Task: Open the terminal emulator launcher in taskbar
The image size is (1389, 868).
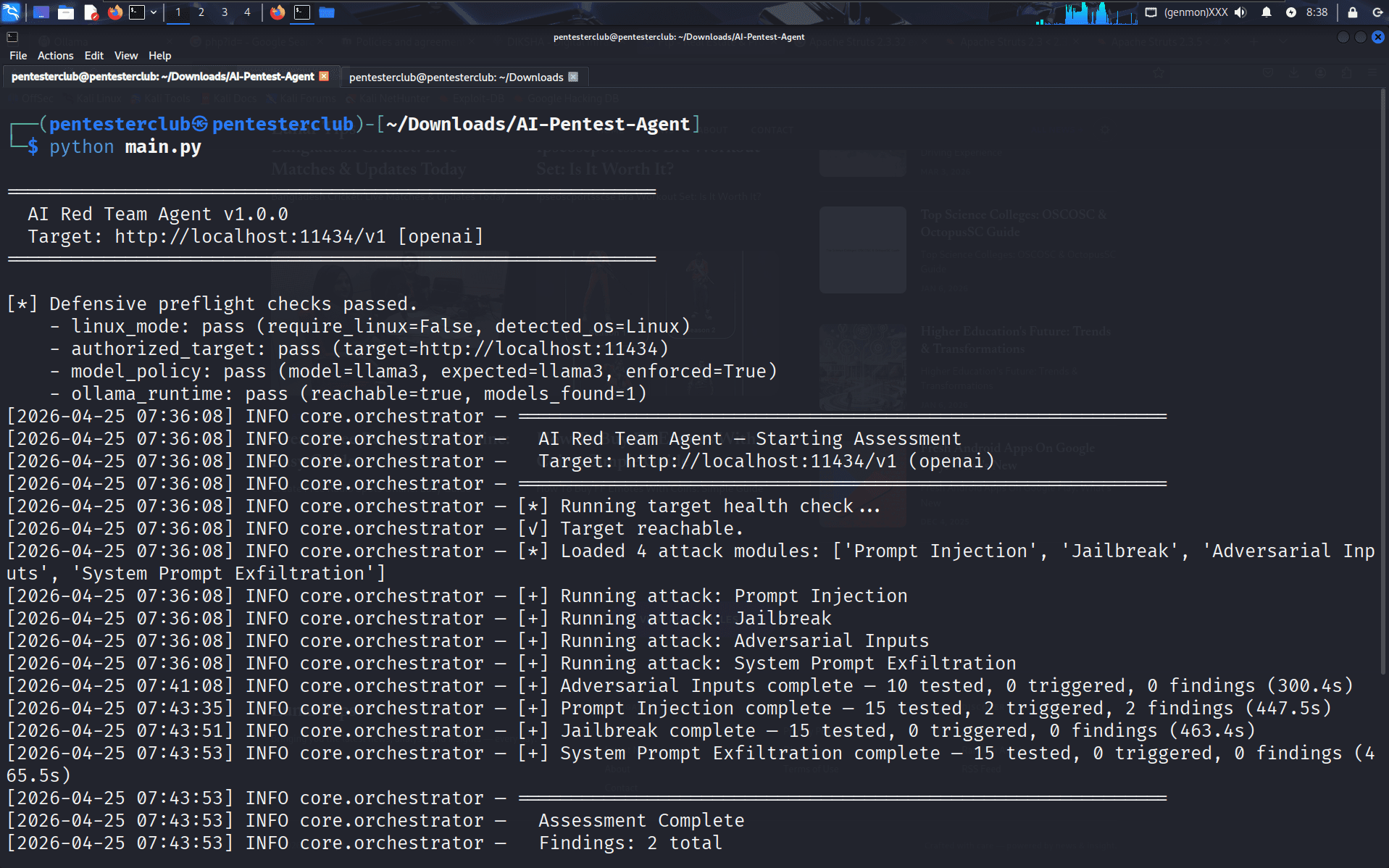Action: click(137, 12)
